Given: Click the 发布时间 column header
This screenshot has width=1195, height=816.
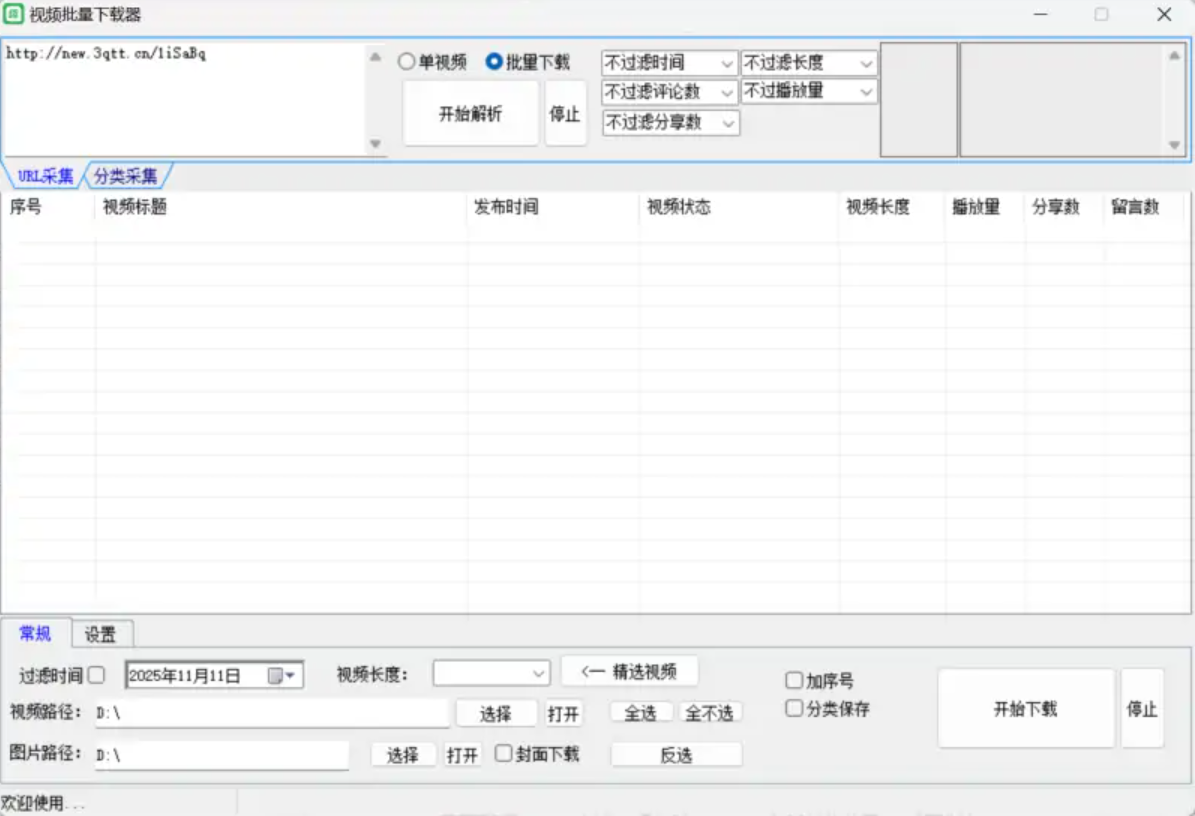Looking at the screenshot, I should pyautogui.click(x=553, y=206).
